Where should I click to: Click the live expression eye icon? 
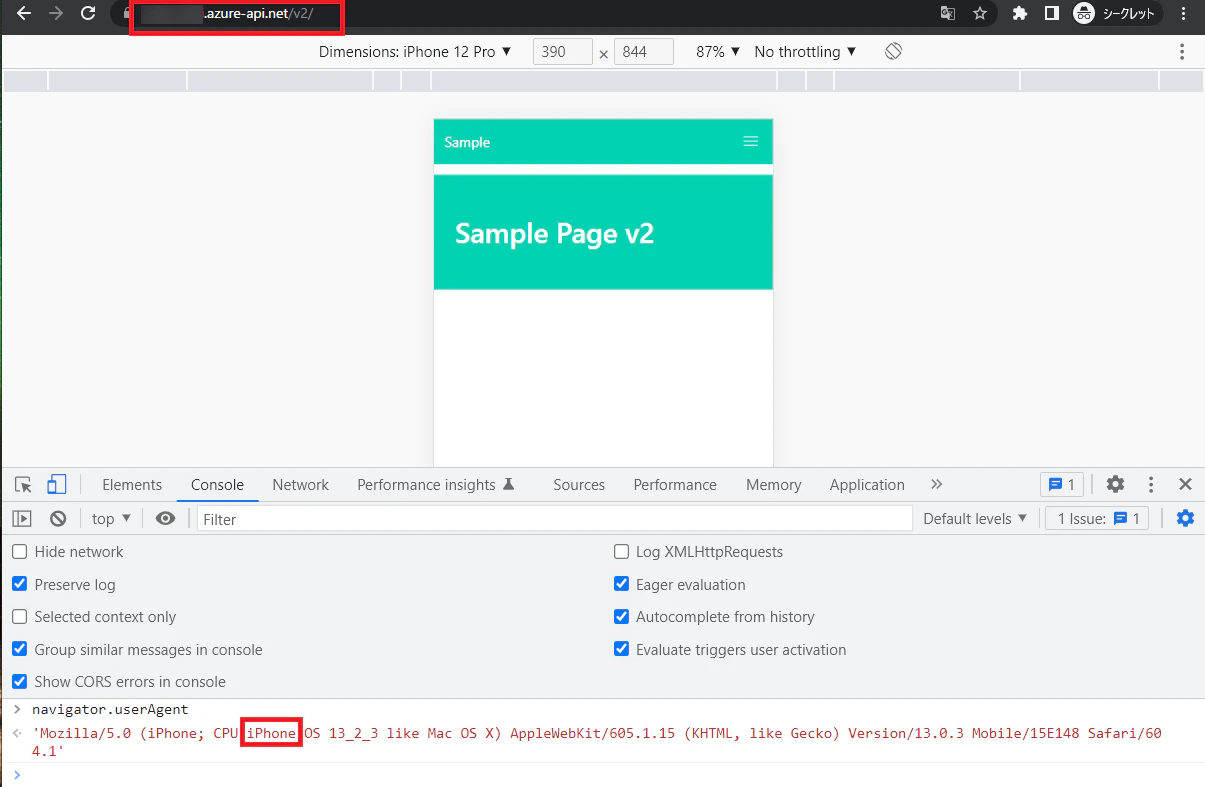[166, 518]
